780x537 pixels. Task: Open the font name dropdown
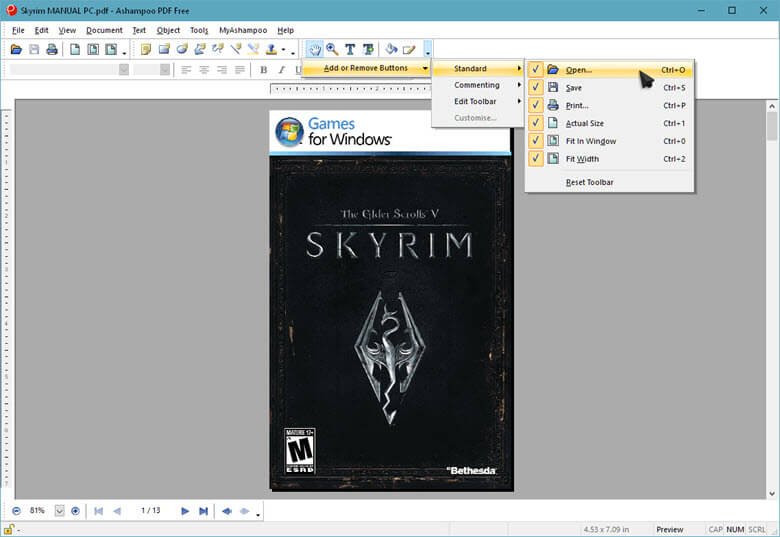124,70
